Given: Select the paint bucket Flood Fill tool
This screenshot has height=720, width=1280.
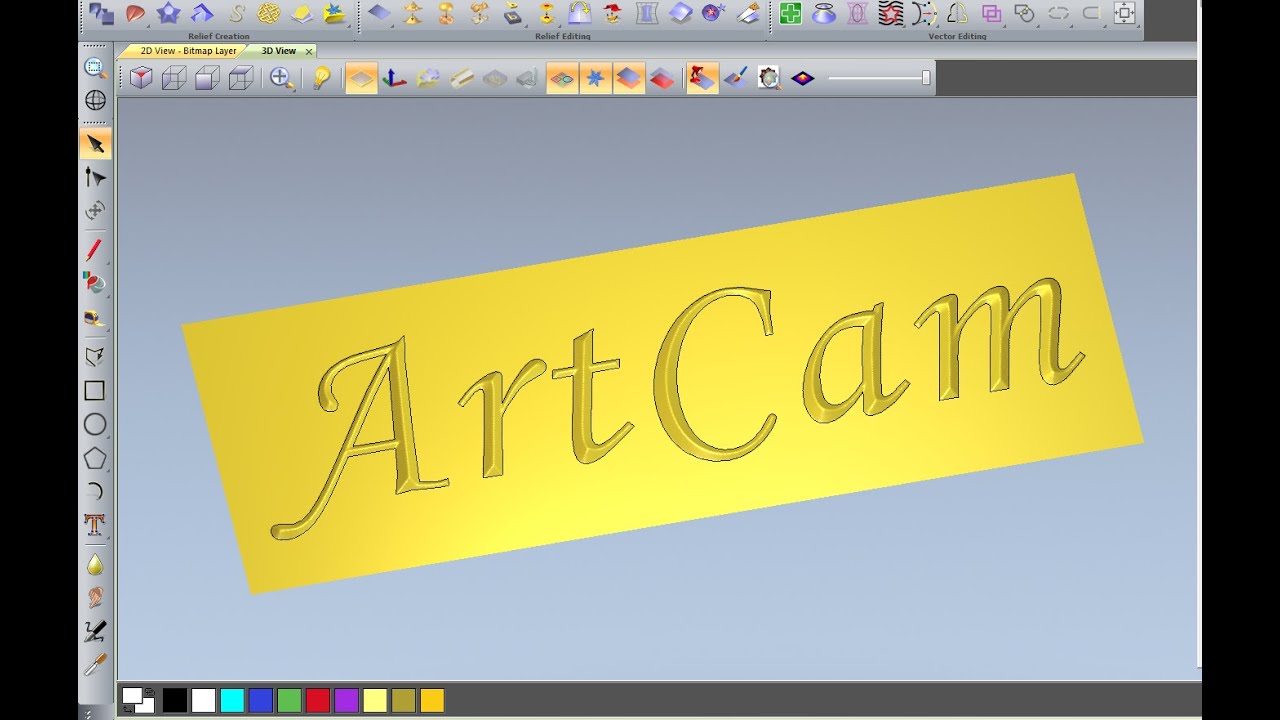Looking at the screenshot, I should pos(95,283).
